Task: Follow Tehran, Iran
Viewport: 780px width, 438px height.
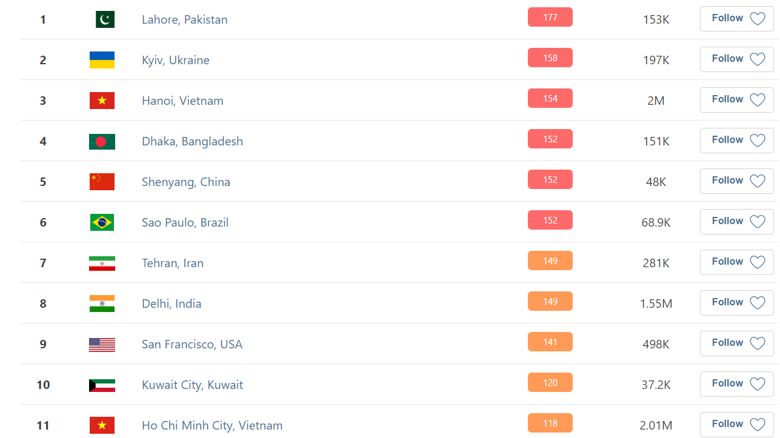Action: click(x=736, y=262)
